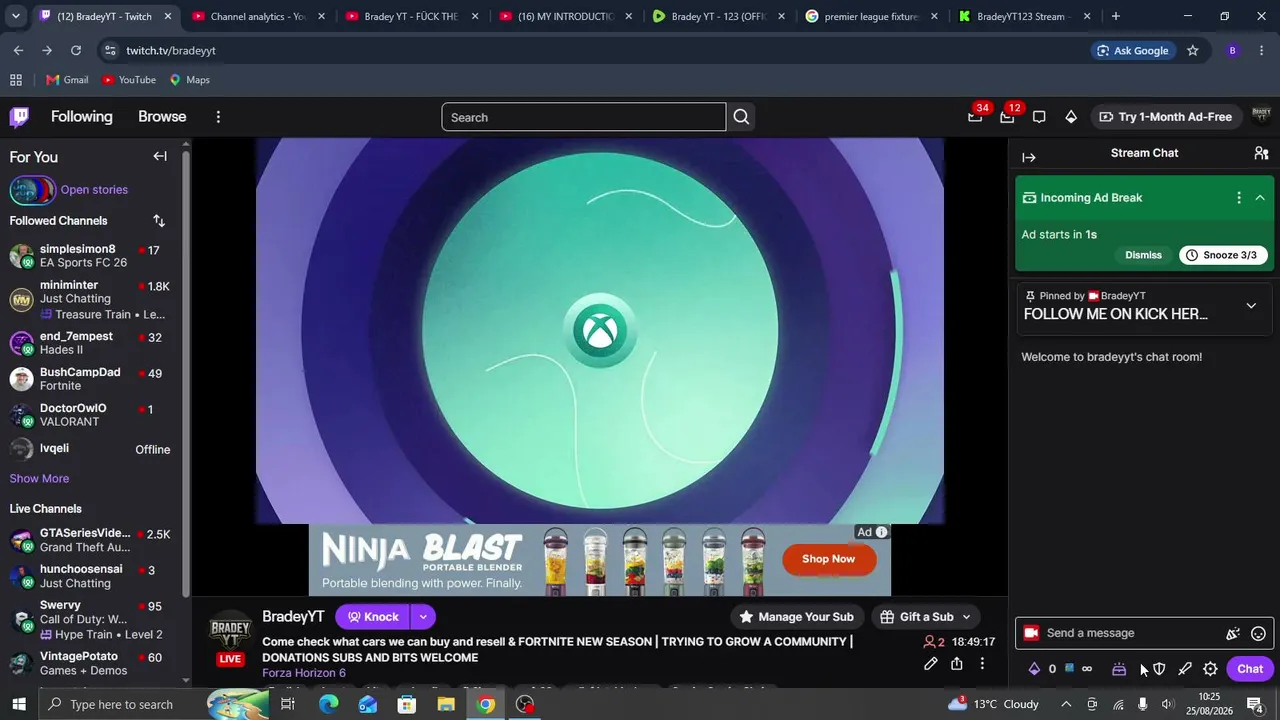This screenshot has height=720, width=1280.
Task: Click the Ask Google button
Action: 1133,51
